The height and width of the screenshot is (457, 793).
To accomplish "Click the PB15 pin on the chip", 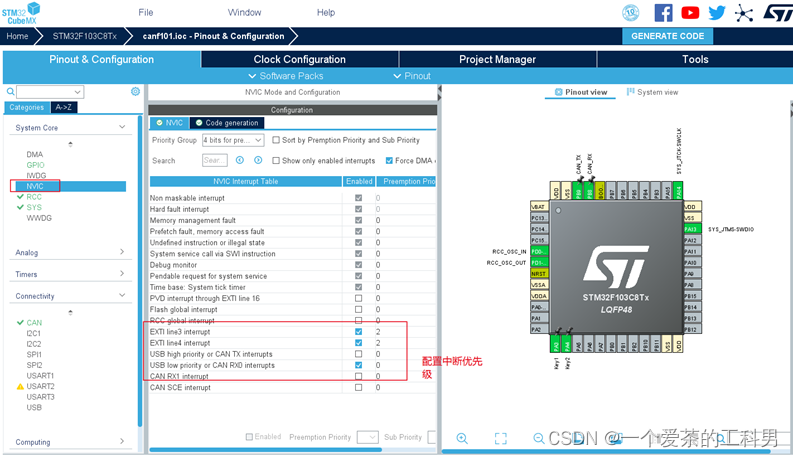I will (x=692, y=296).
